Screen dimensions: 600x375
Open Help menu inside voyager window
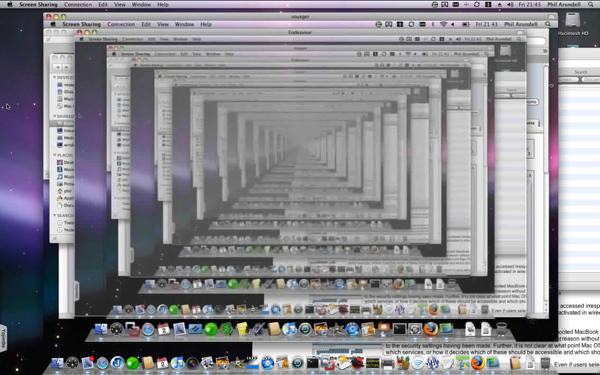[206, 24]
